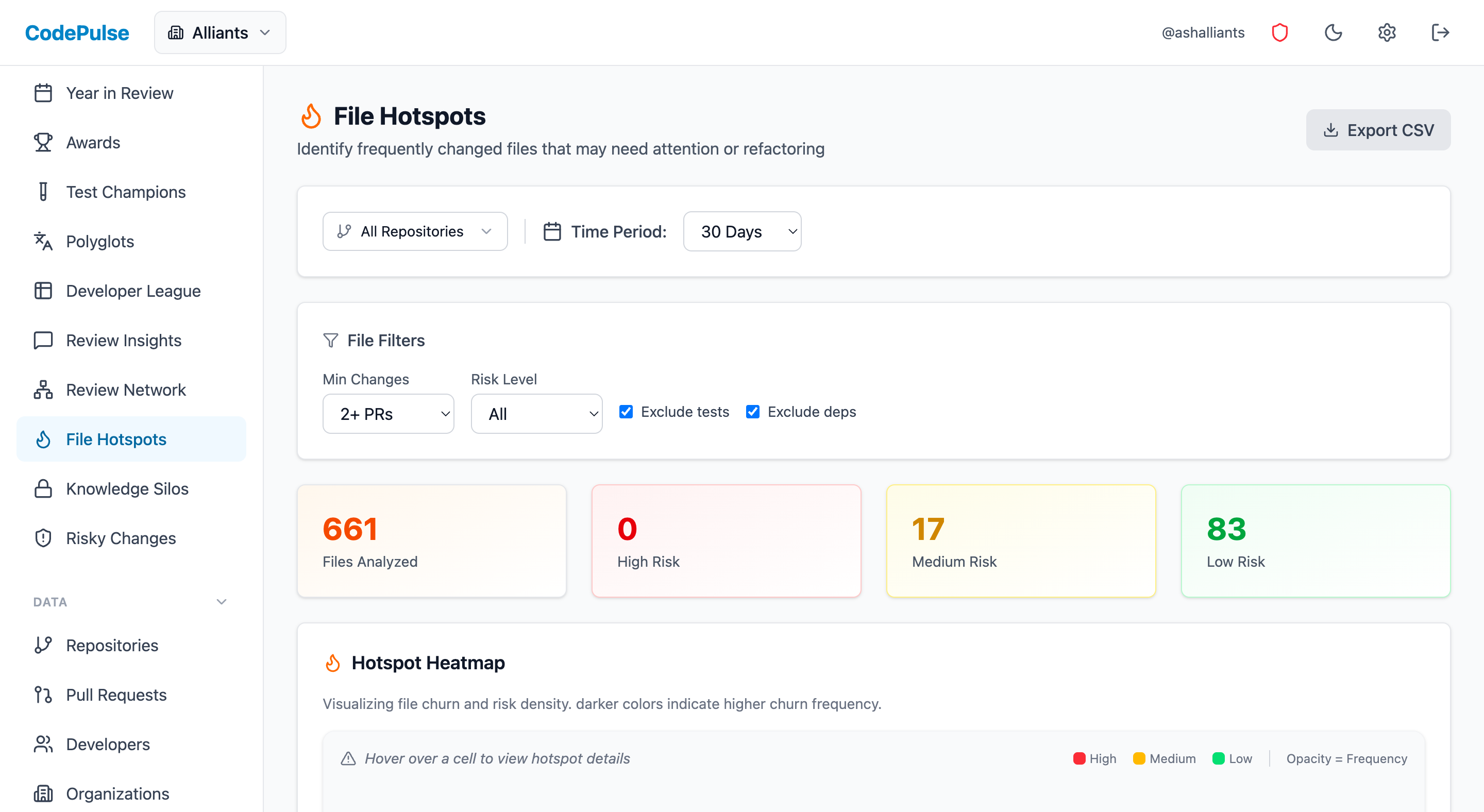
Task: Open the Time Period dropdown showing 30 Days
Action: [742, 231]
